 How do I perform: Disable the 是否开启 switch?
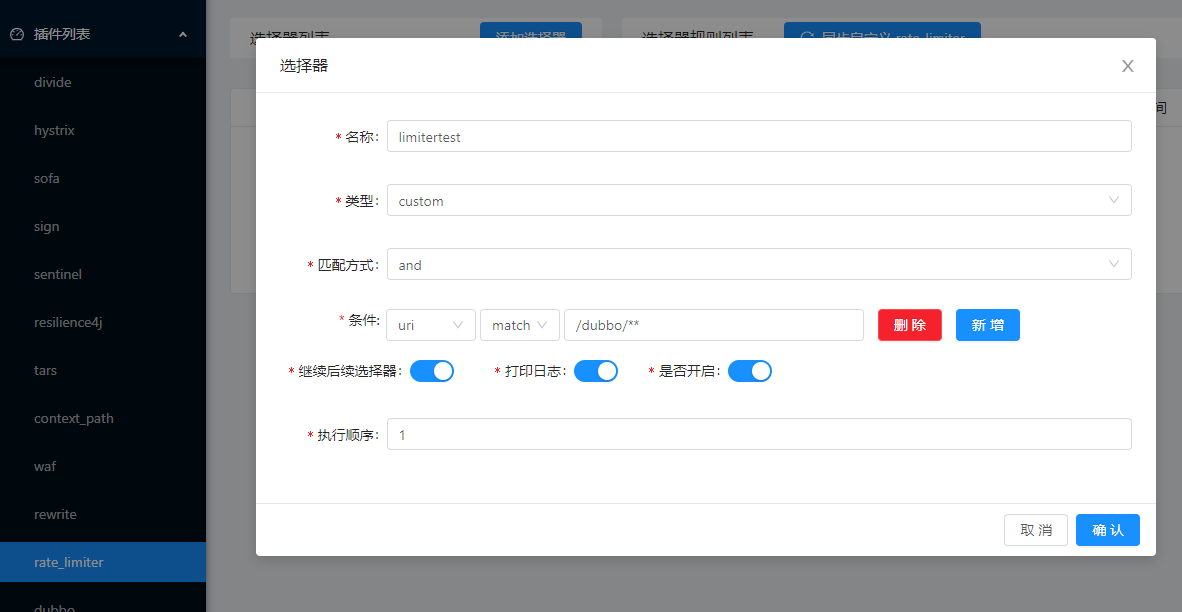(x=750, y=370)
